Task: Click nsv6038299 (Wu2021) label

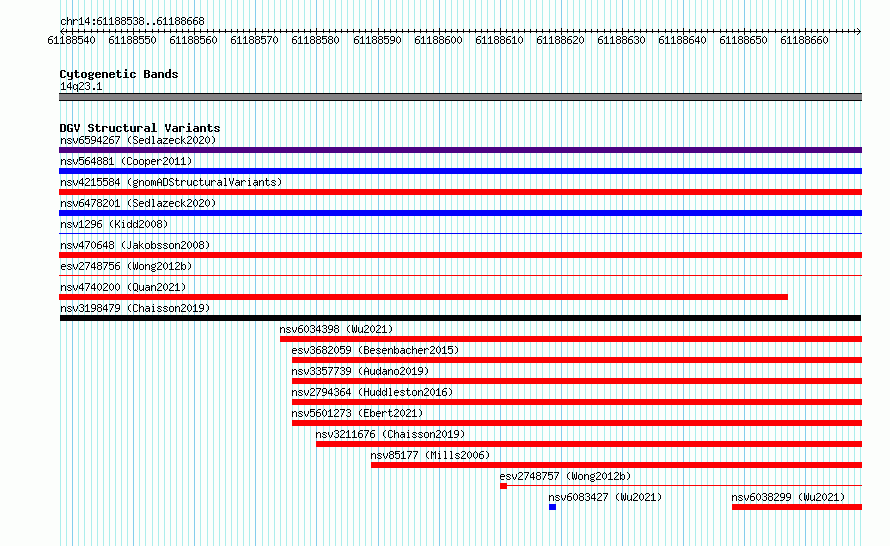Action: pyautogui.click(x=788, y=497)
